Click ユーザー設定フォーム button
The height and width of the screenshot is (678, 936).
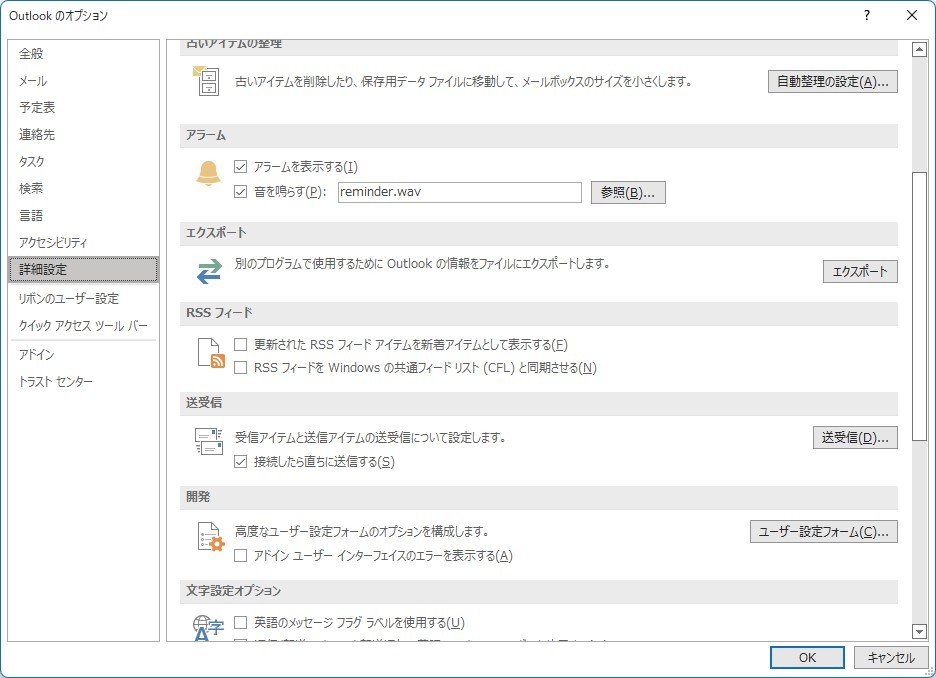823,532
